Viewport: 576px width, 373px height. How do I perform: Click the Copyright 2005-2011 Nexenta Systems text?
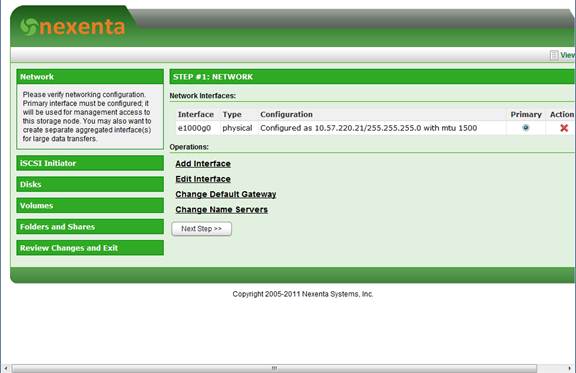click(303, 294)
